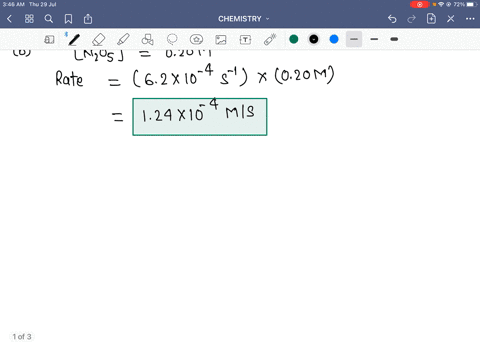The width and height of the screenshot is (480, 360).
Task: Open the Elements sticker tool
Action: [x=196, y=40]
